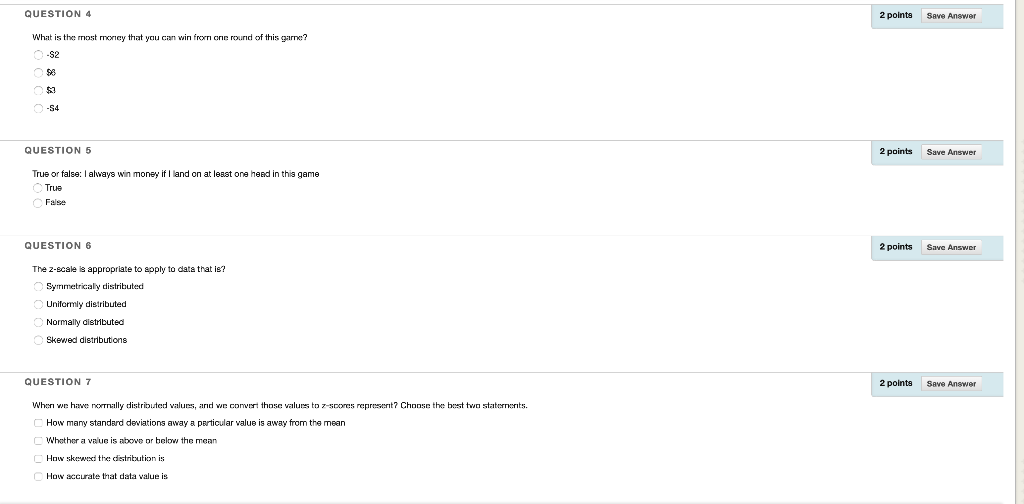Screen dimensions: 1024x504
Task: Mark Question 5 as False
Action: (x=37, y=202)
